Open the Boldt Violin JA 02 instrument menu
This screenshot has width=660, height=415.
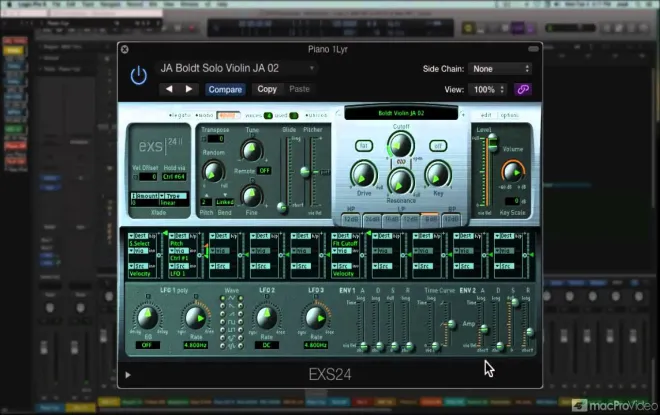[401, 113]
